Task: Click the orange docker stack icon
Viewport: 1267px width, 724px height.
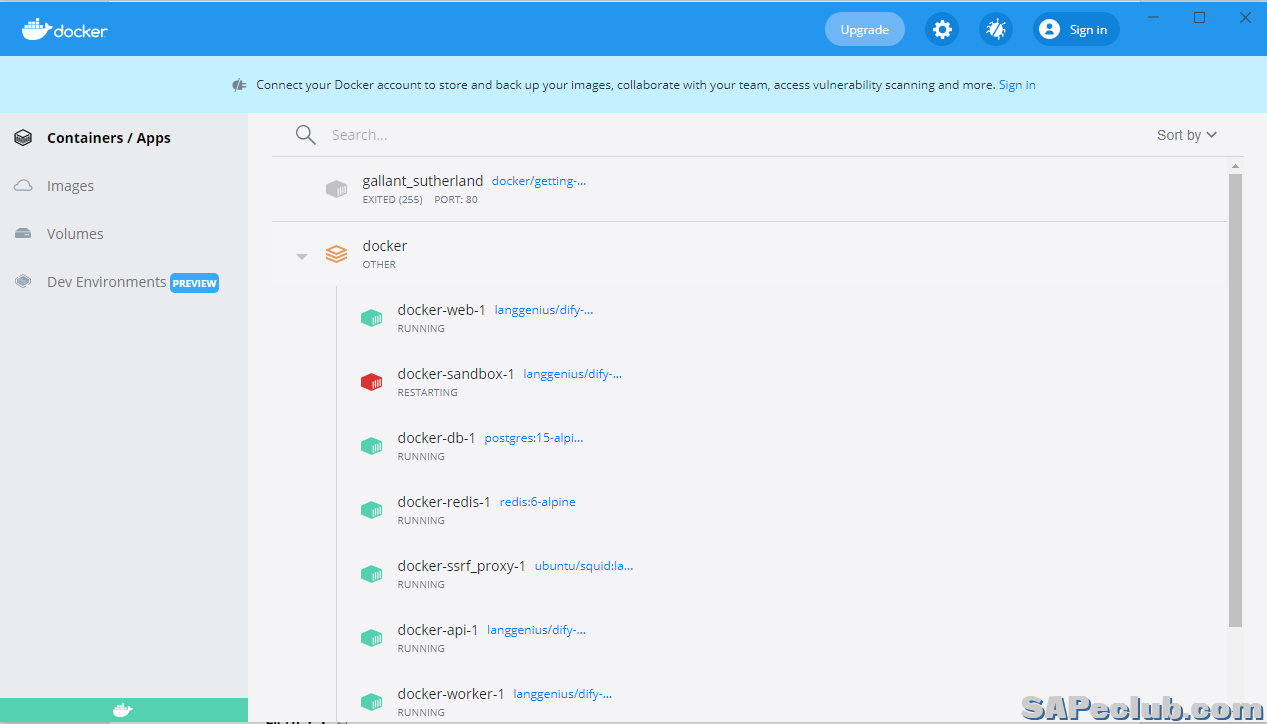Action: [336, 254]
